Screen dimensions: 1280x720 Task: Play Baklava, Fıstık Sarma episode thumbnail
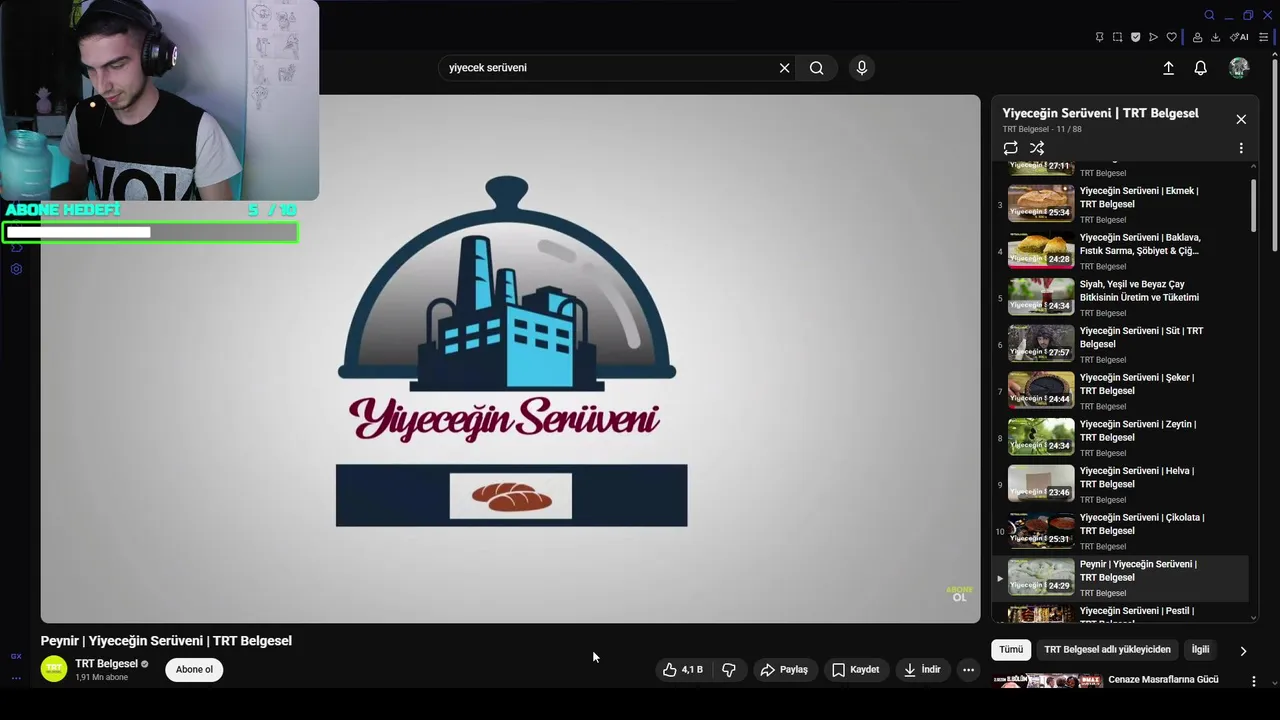pyautogui.click(x=1041, y=250)
